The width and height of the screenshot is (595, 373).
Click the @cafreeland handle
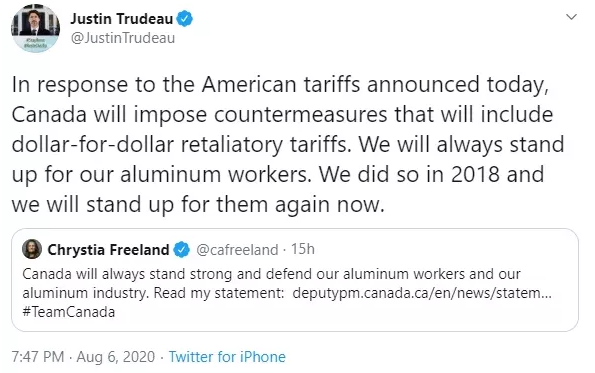point(237,250)
